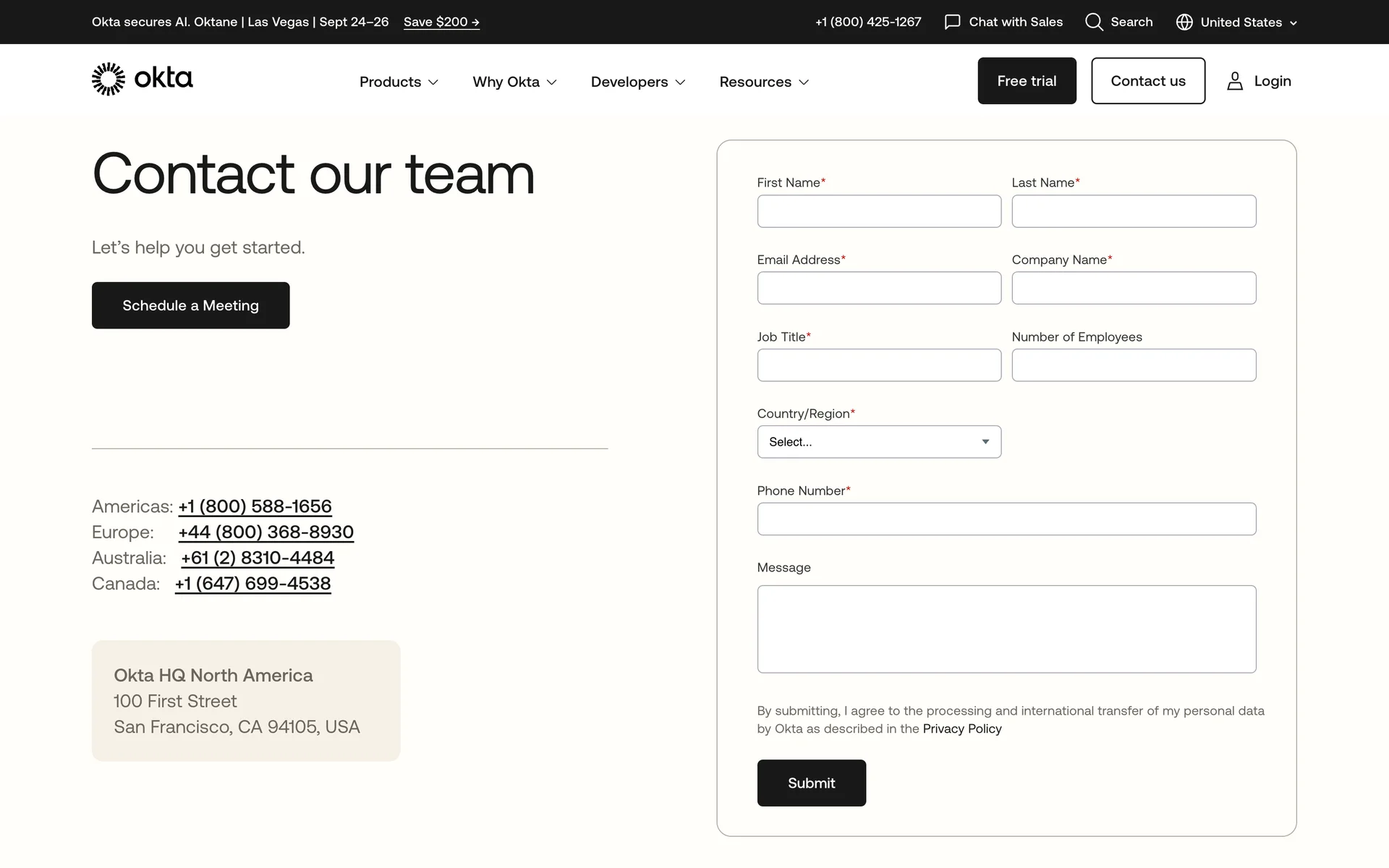Call the Americas phone number link
The image size is (1389, 868).
point(255,506)
